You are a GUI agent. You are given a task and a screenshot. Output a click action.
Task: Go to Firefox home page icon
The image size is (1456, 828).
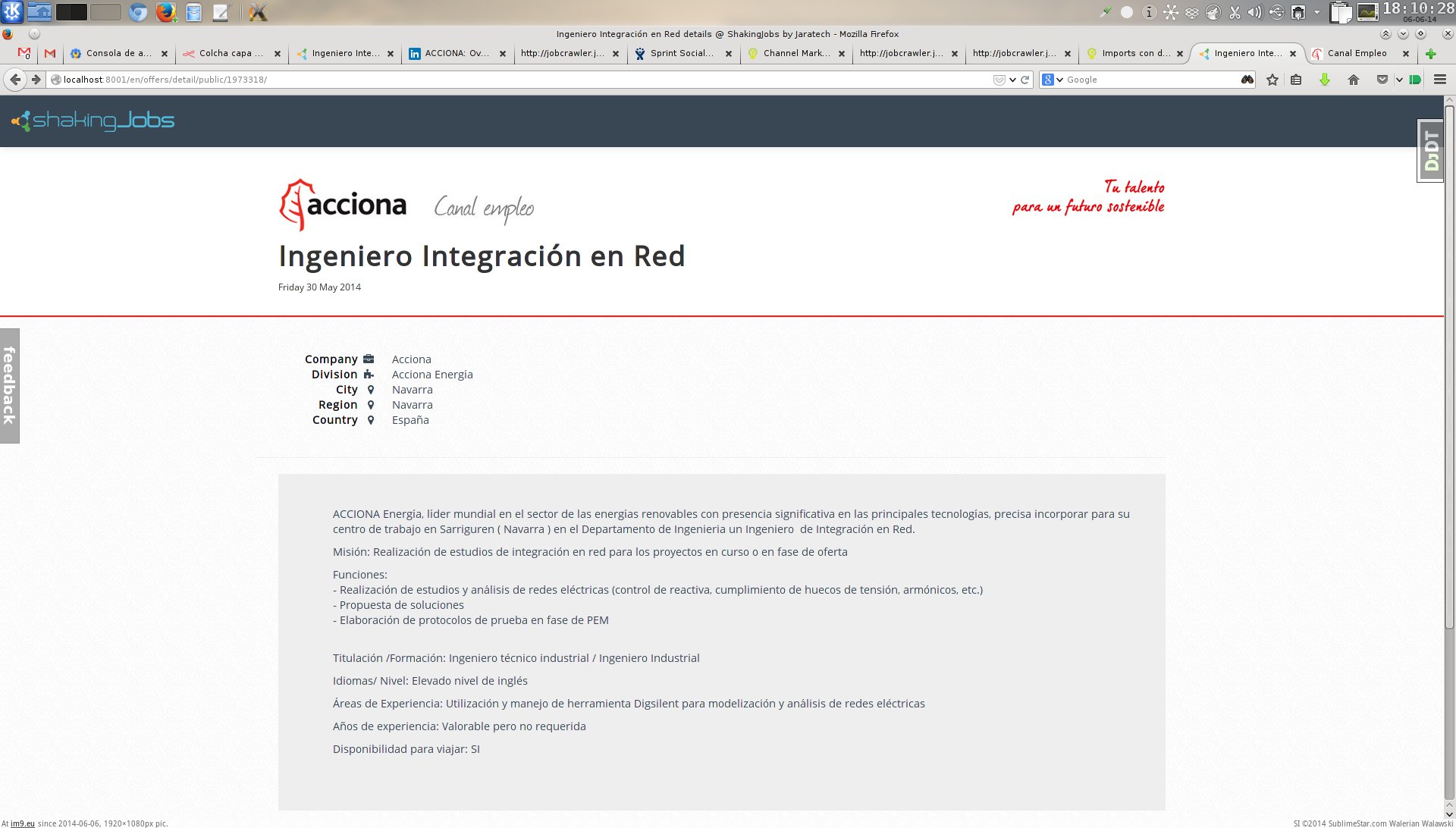[x=1354, y=80]
